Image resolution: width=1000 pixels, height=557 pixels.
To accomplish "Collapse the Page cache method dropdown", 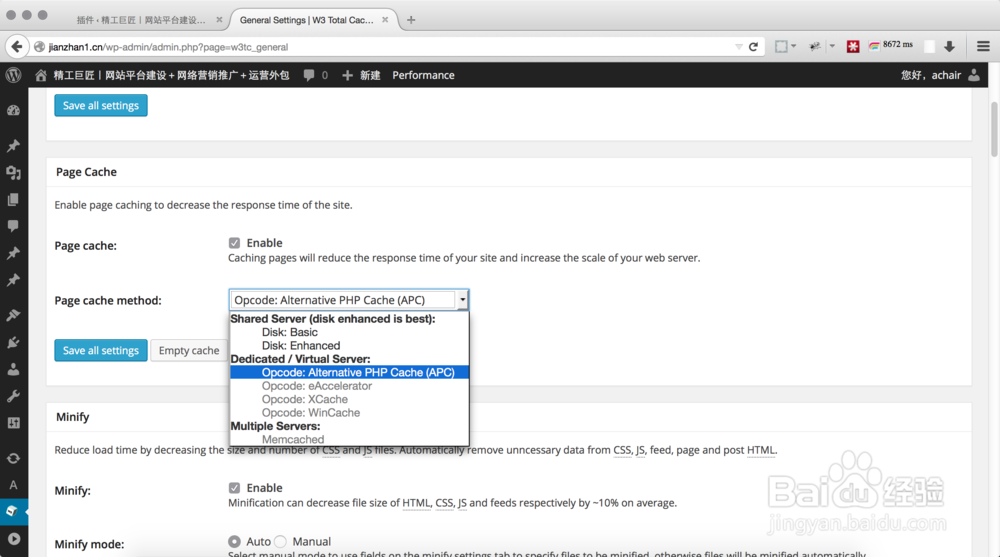I will [462, 300].
